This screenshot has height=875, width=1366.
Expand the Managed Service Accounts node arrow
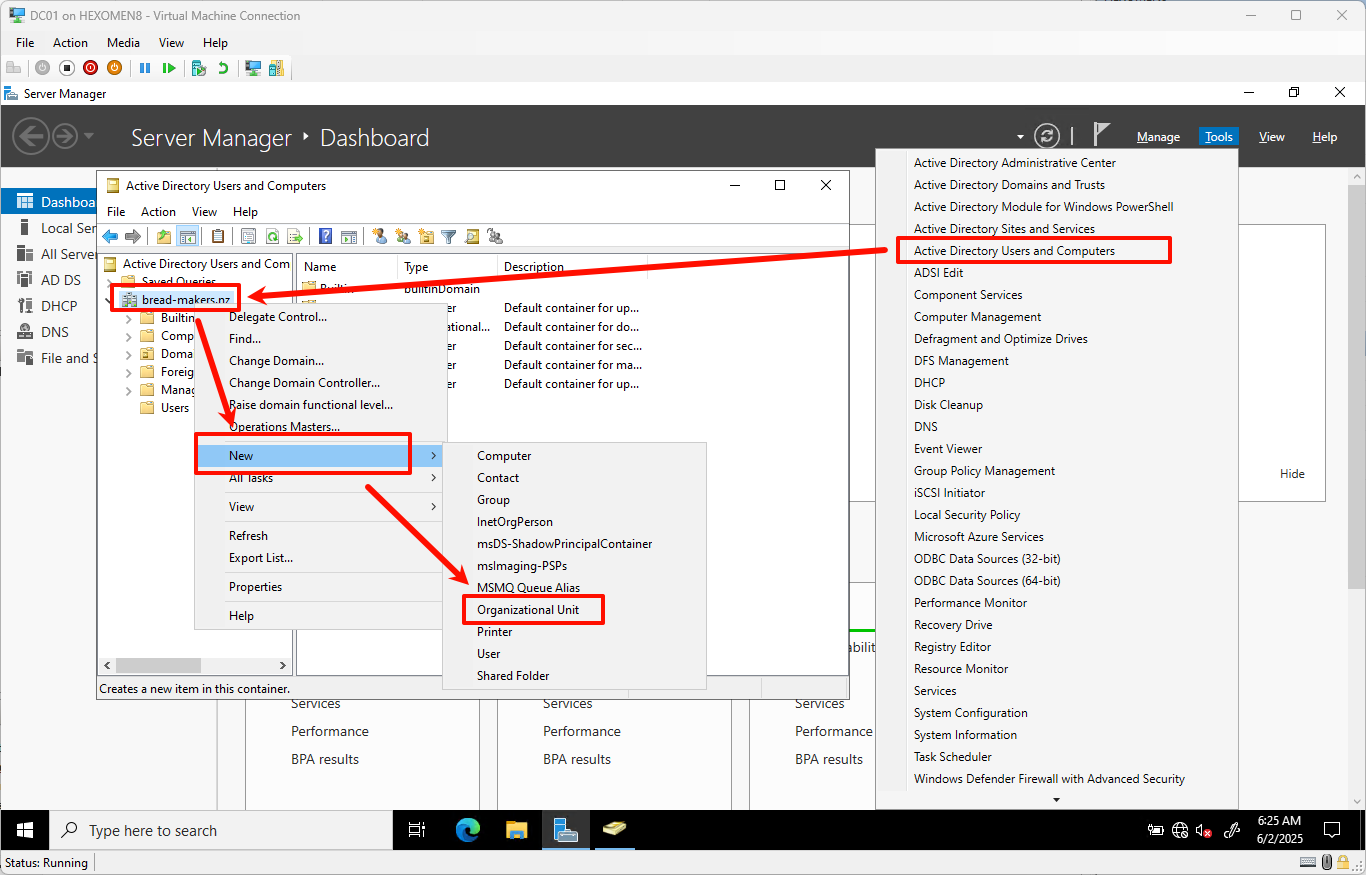(128, 390)
